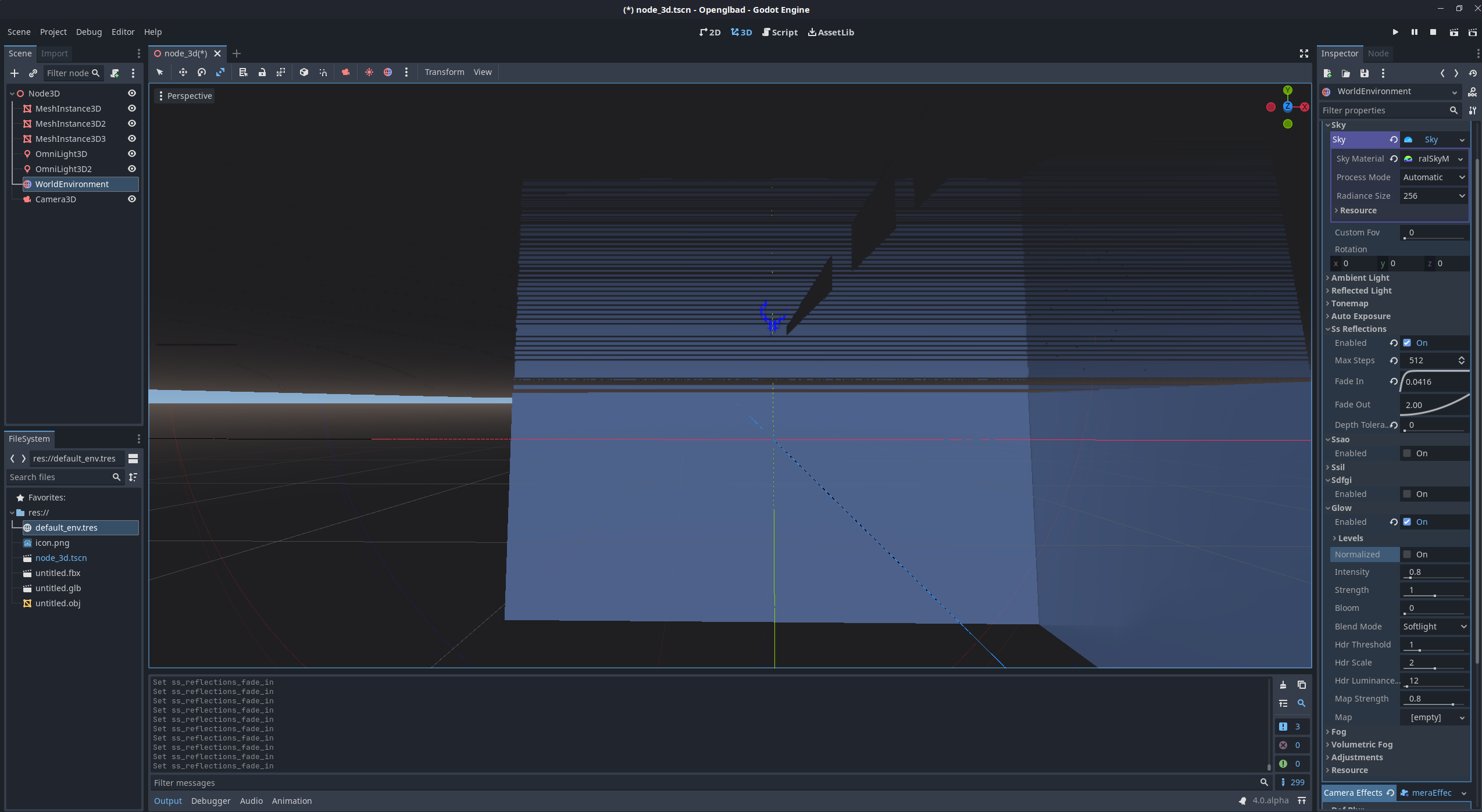Open the Project menu
Viewport: 1482px width, 812px height.
tap(53, 32)
